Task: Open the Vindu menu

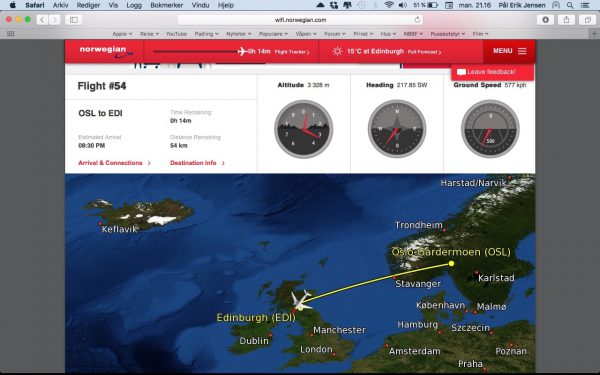Action: (x=200, y=5)
